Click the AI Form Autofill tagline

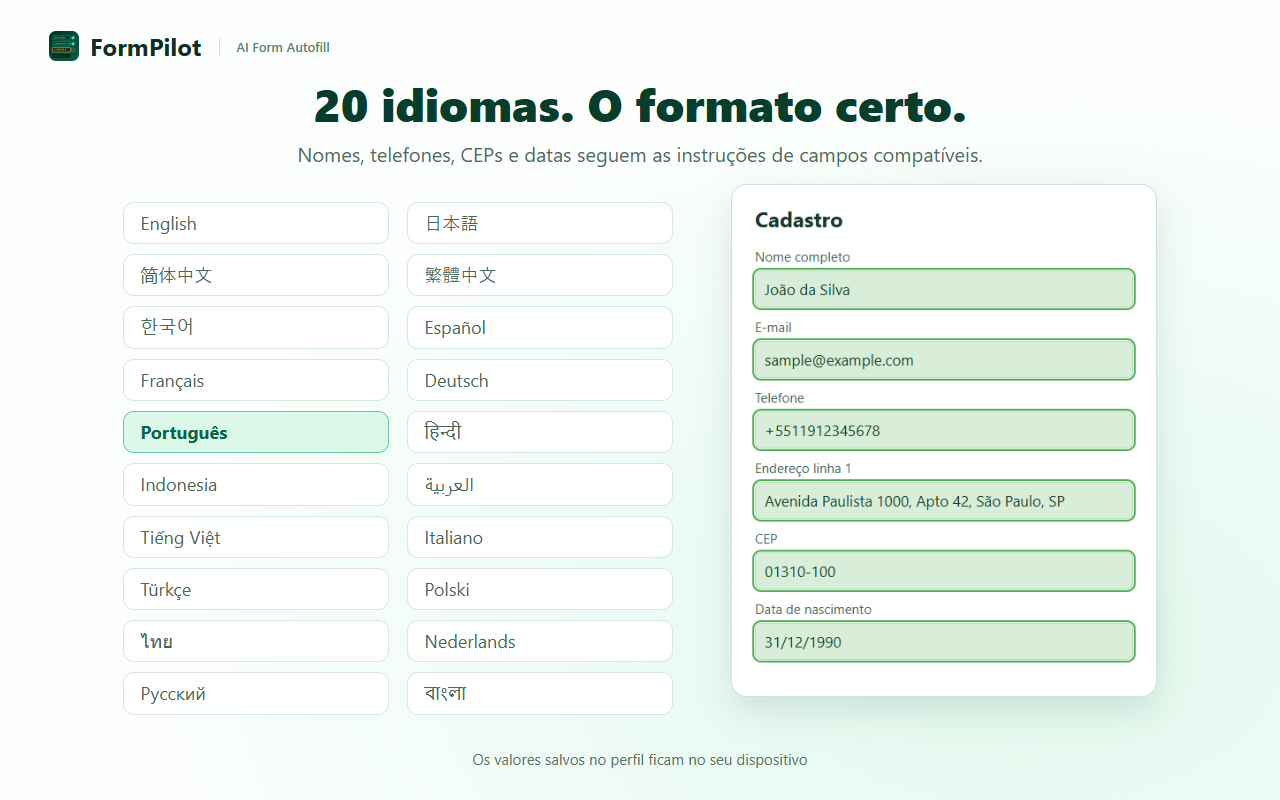click(283, 47)
